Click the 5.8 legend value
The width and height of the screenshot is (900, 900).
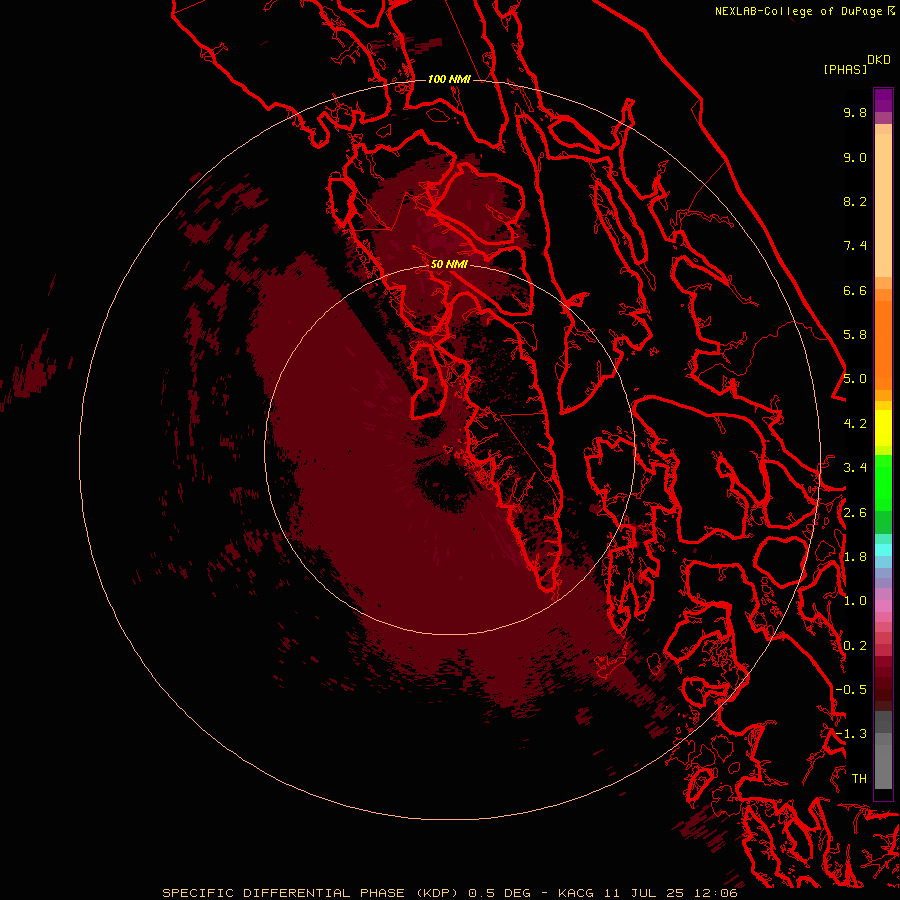pyautogui.click(x=855, y=335)
